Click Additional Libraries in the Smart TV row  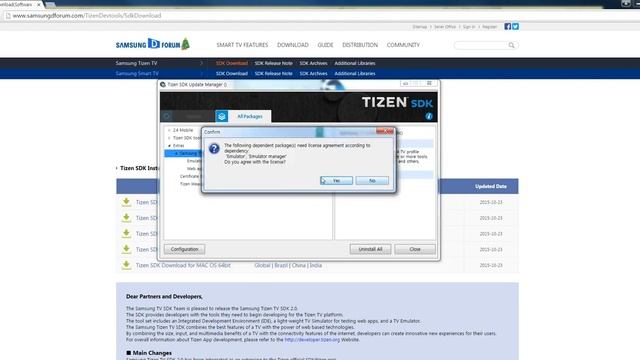coord(355,74)
